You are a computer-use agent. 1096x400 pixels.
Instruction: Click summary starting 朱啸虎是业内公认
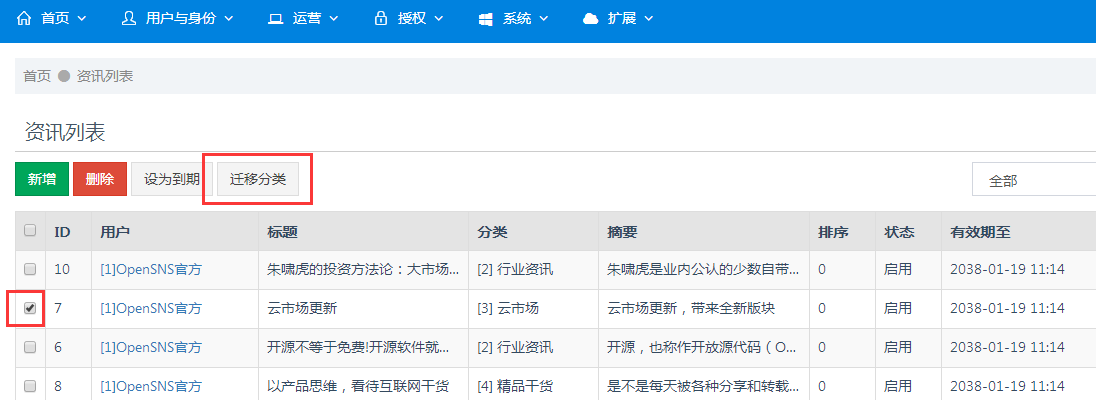tap(703, 269)
